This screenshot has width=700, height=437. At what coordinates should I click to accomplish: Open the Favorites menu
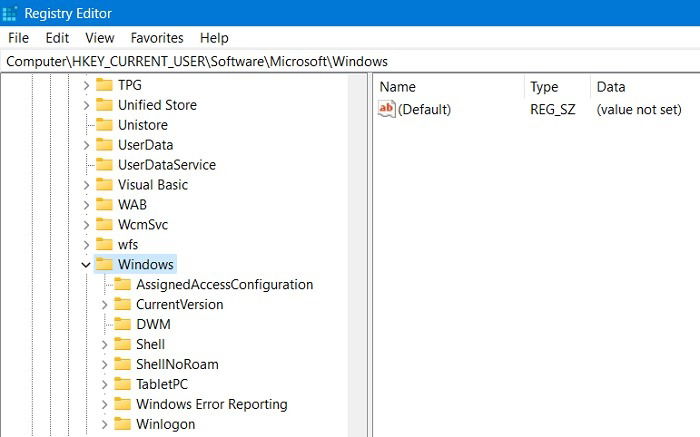pyautogui.click(x=157, y=38)
